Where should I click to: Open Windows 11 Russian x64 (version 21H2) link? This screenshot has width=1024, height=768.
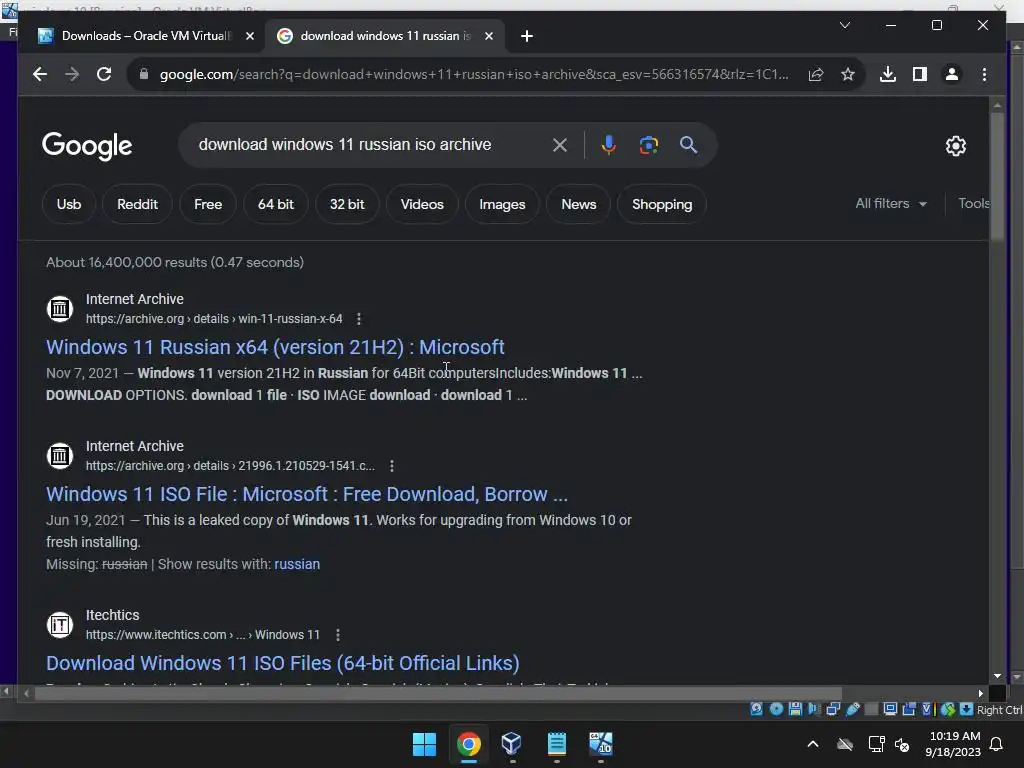(275, 347)
